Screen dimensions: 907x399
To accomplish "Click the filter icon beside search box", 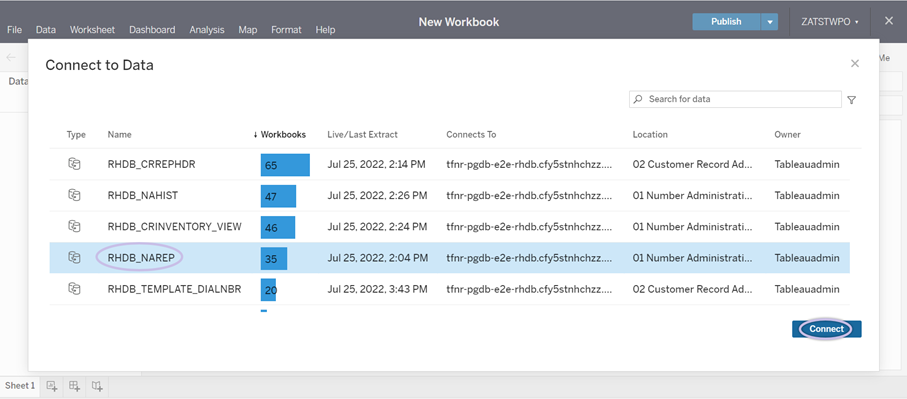I will click(851, 100).
